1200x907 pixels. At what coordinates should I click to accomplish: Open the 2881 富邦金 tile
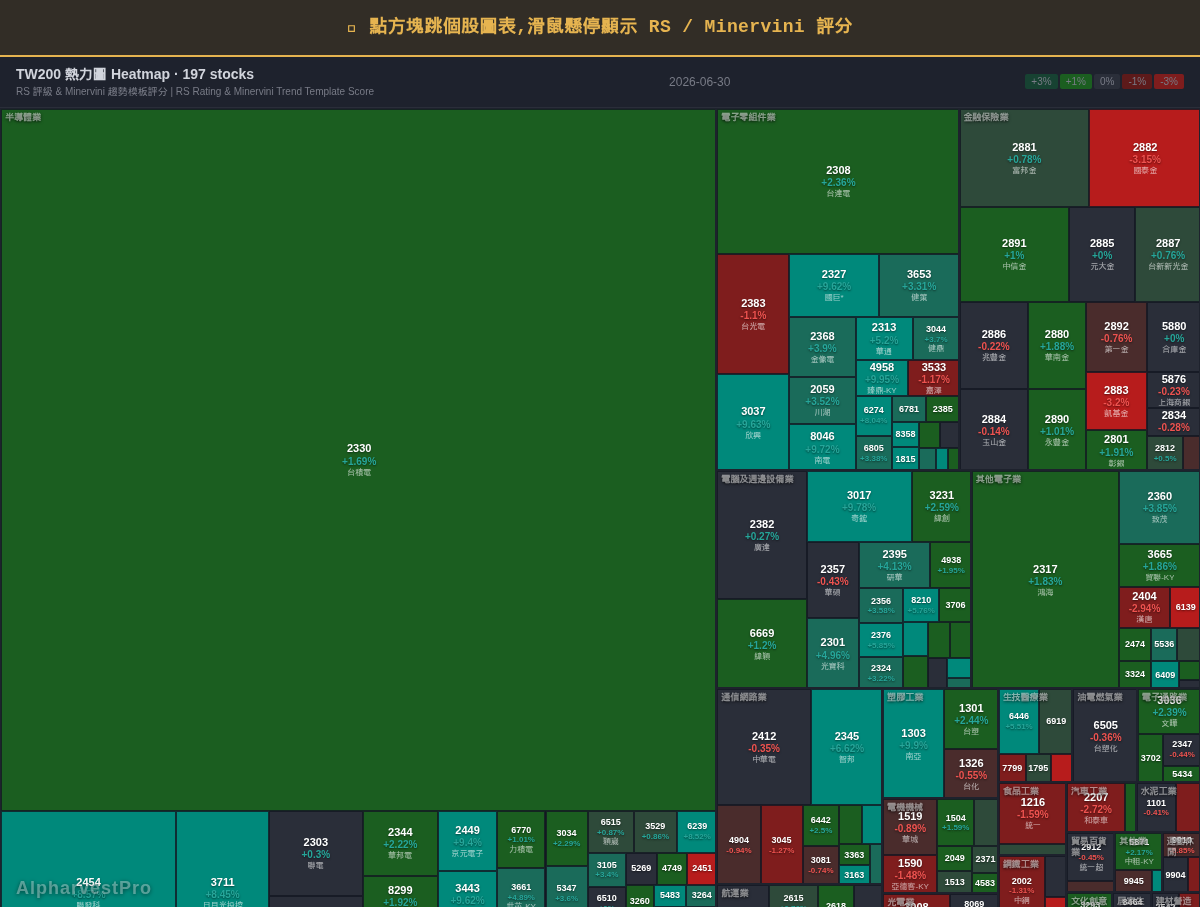(x=1024, y=158)
